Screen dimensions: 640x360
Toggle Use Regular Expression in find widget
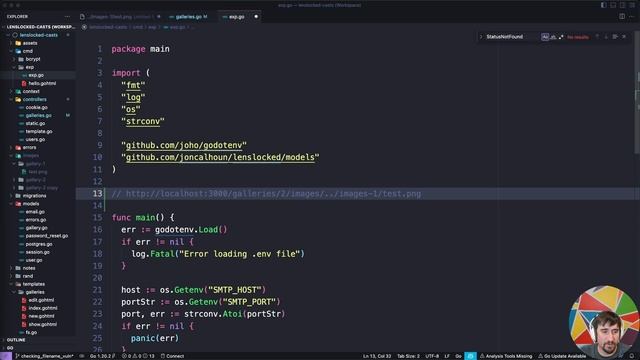tap(561, 37)
